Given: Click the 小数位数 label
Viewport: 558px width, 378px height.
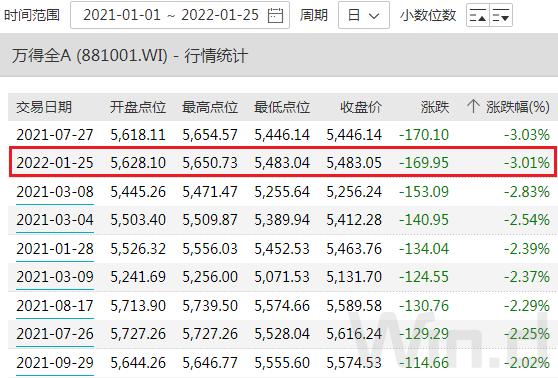Looking at the screenshot, I should coord(428,15).
